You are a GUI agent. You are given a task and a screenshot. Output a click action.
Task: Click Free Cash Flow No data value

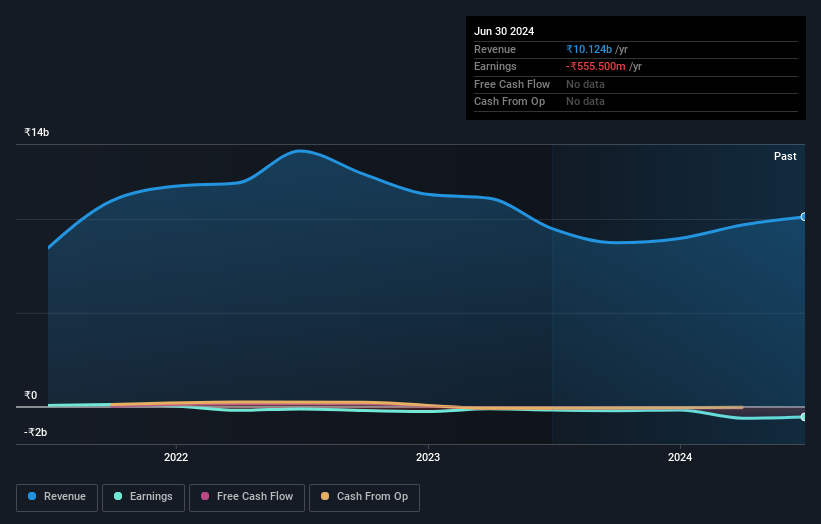(585, 84)
